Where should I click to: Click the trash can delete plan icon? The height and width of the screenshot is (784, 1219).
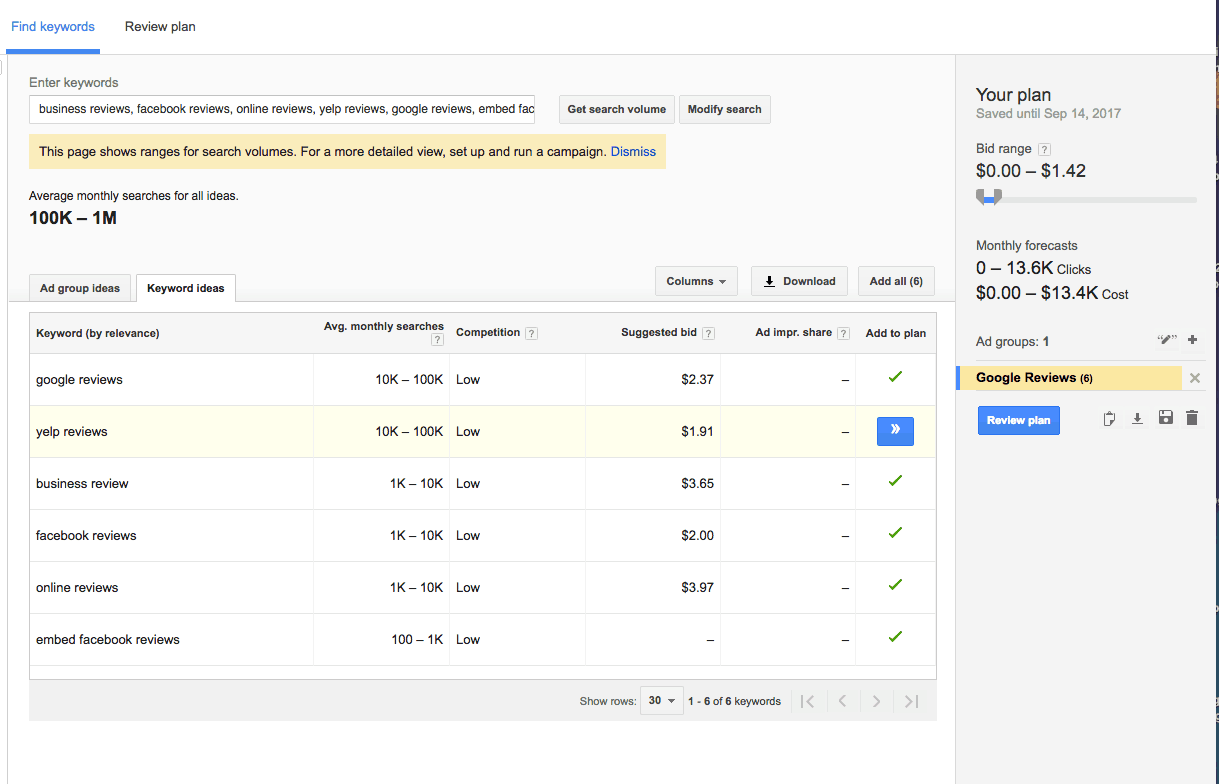[x=1191, y=418]
